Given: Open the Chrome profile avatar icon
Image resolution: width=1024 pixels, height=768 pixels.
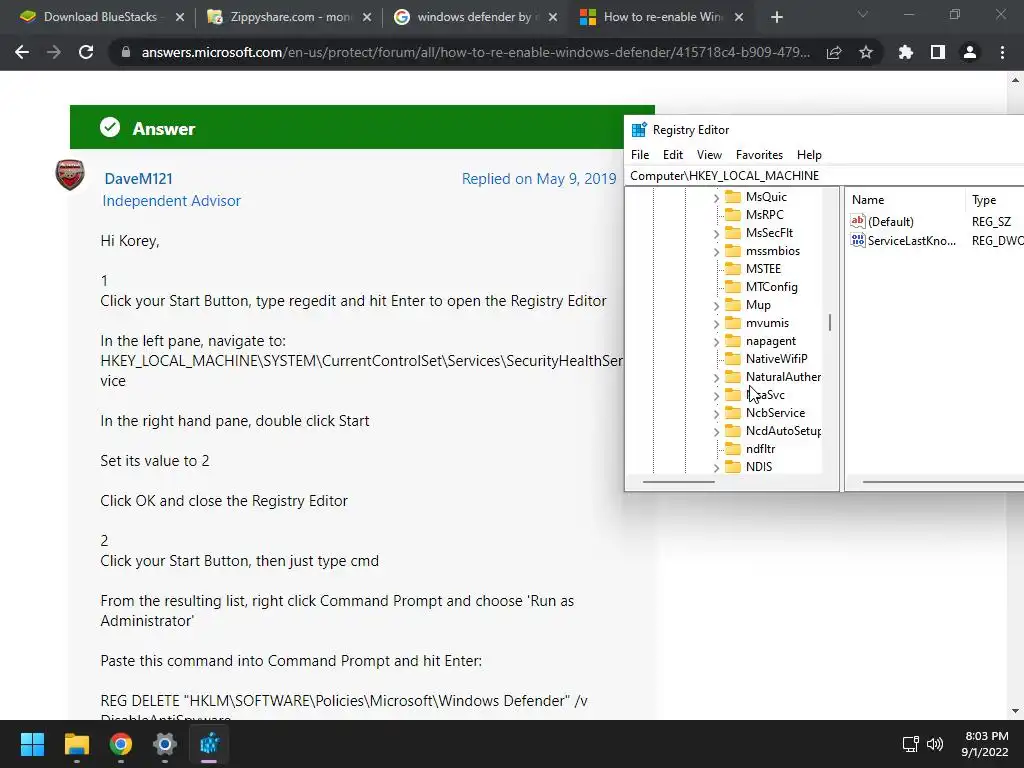Looking at the screenshot, I should pyautogui.click(x=970, y=52).
